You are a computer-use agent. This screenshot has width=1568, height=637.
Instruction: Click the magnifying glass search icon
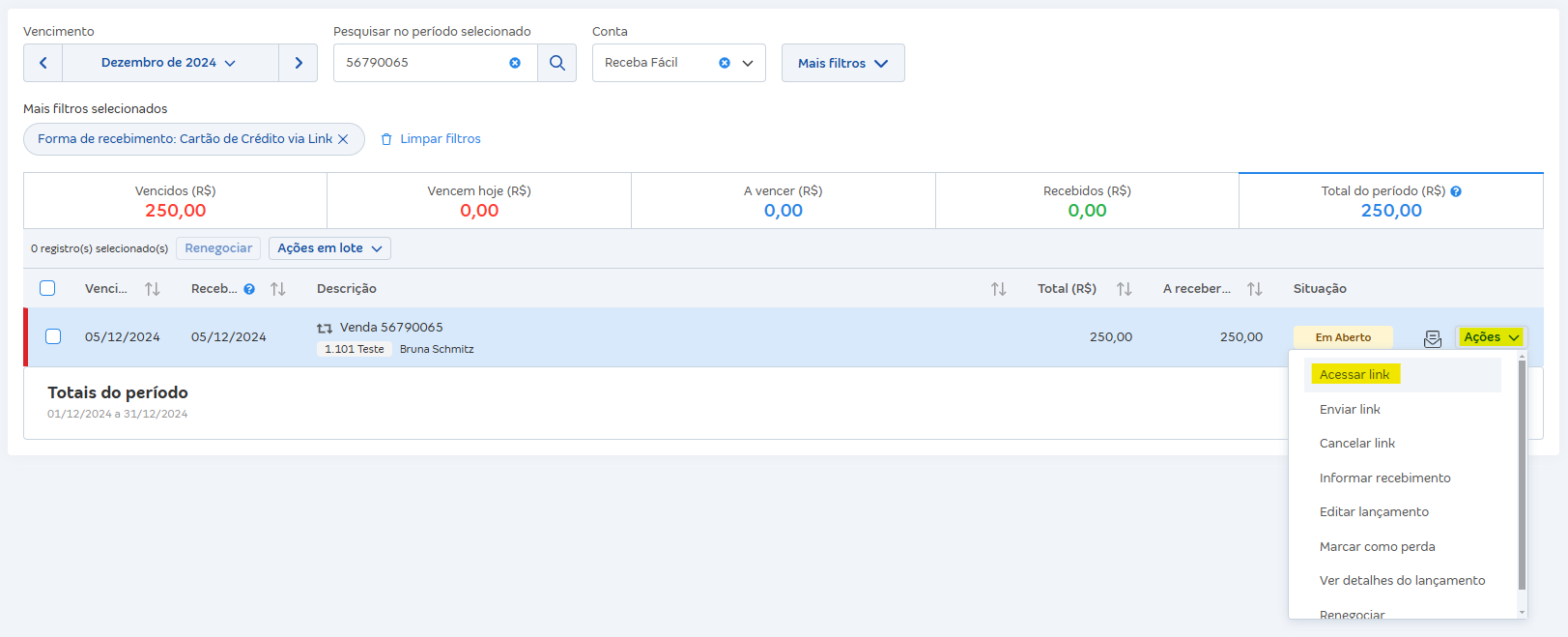coord(556,63)
